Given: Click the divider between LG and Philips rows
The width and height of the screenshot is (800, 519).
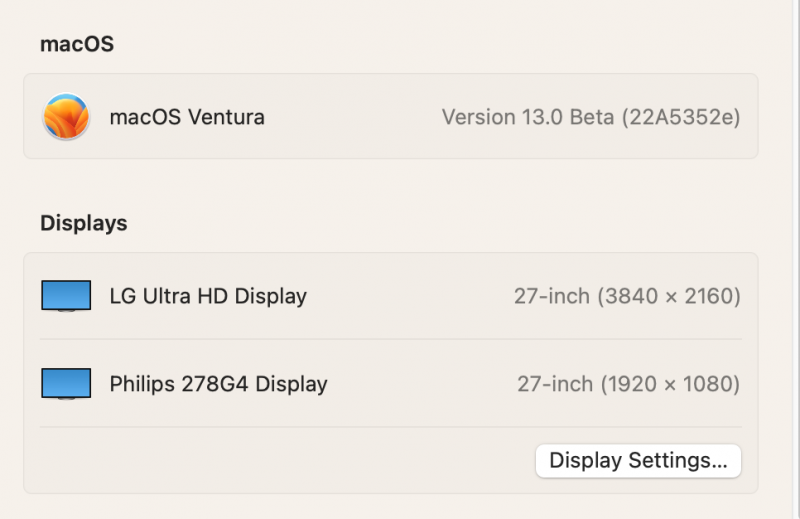Looking at the screenshot, I should point(390,339).
